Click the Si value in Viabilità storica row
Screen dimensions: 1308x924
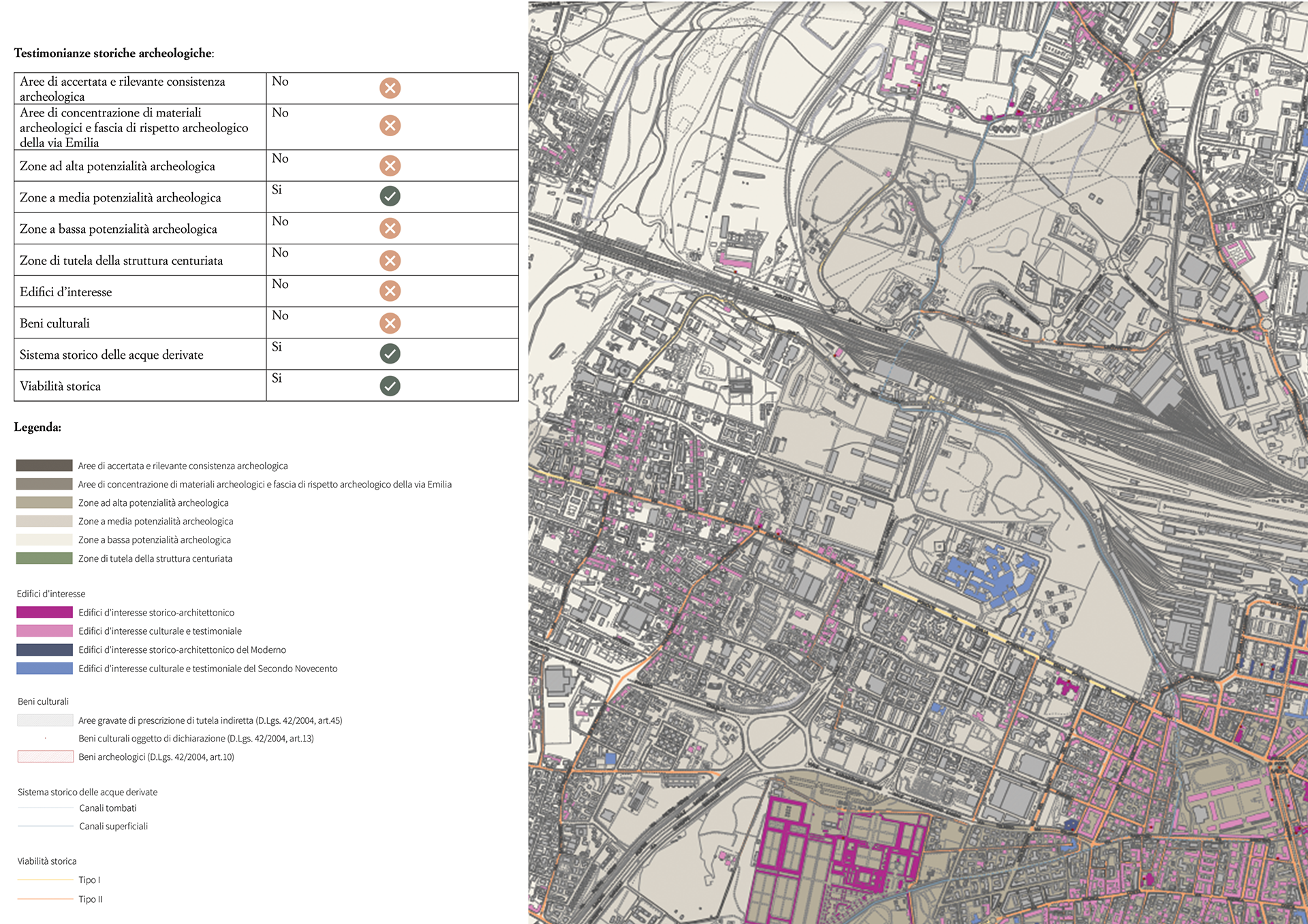pos(277,378)
